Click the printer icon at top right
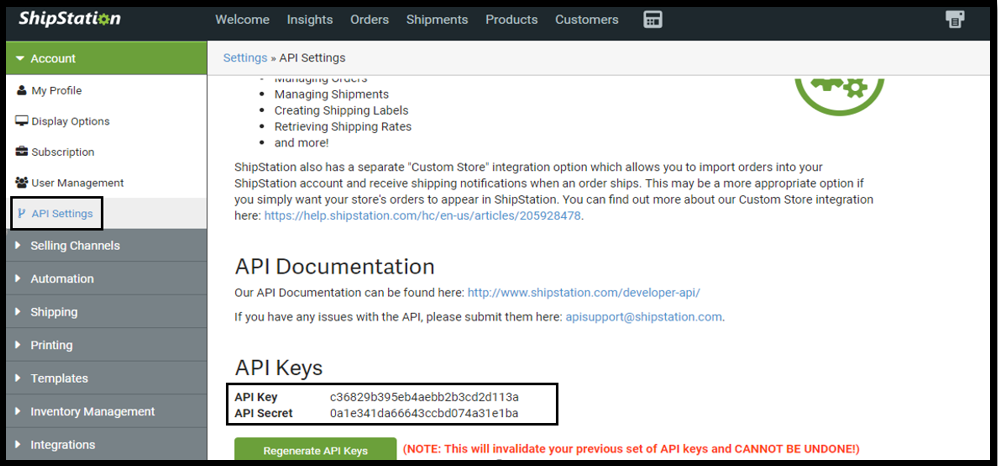 click(955, 20)
